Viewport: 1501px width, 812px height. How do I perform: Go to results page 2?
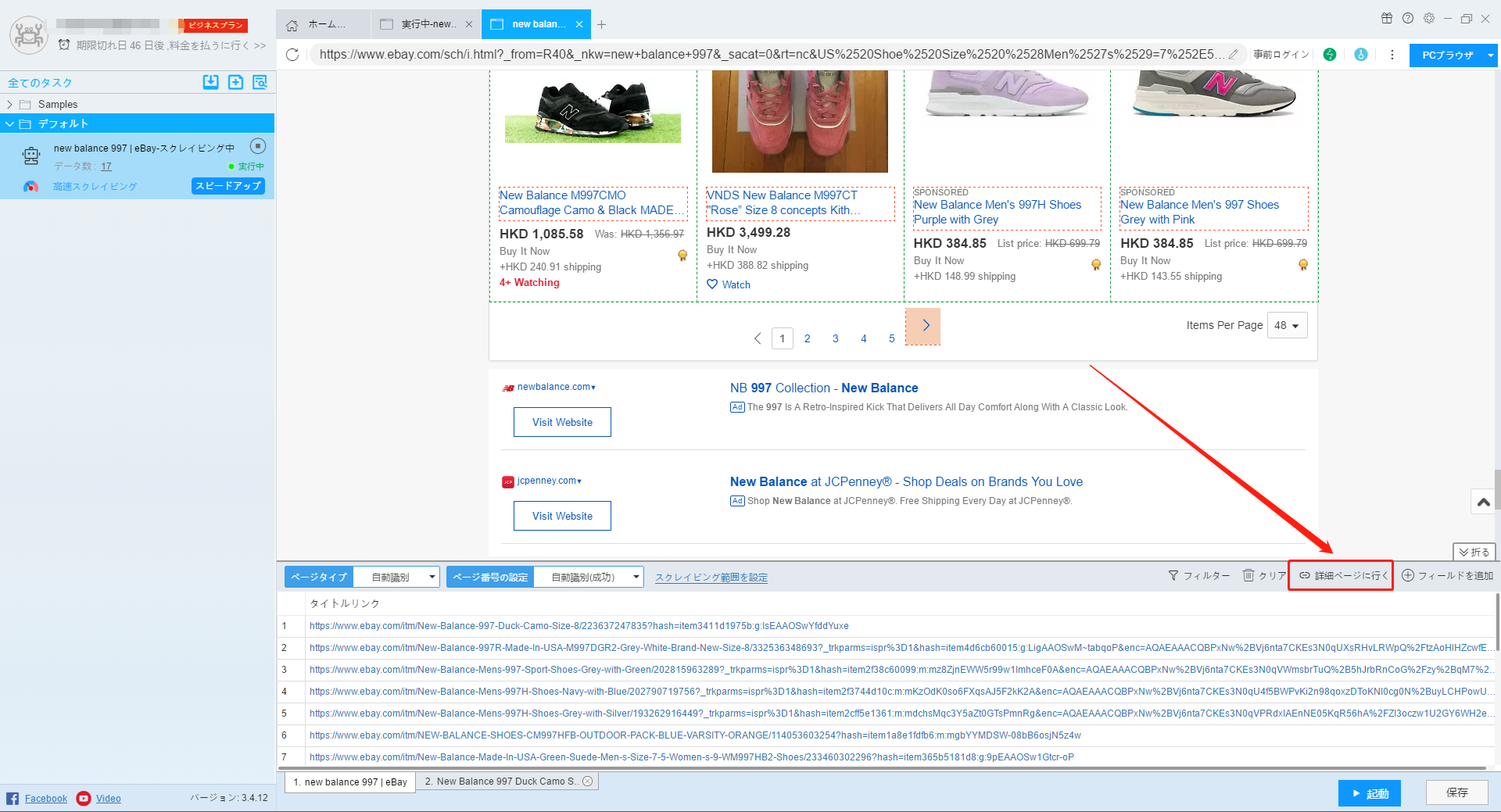coord(808,338)
